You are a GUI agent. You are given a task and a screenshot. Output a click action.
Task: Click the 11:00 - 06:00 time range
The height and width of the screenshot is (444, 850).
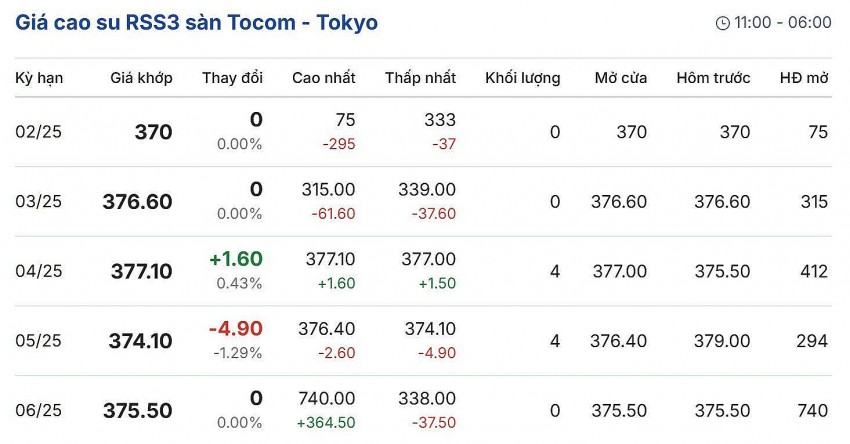783,23
